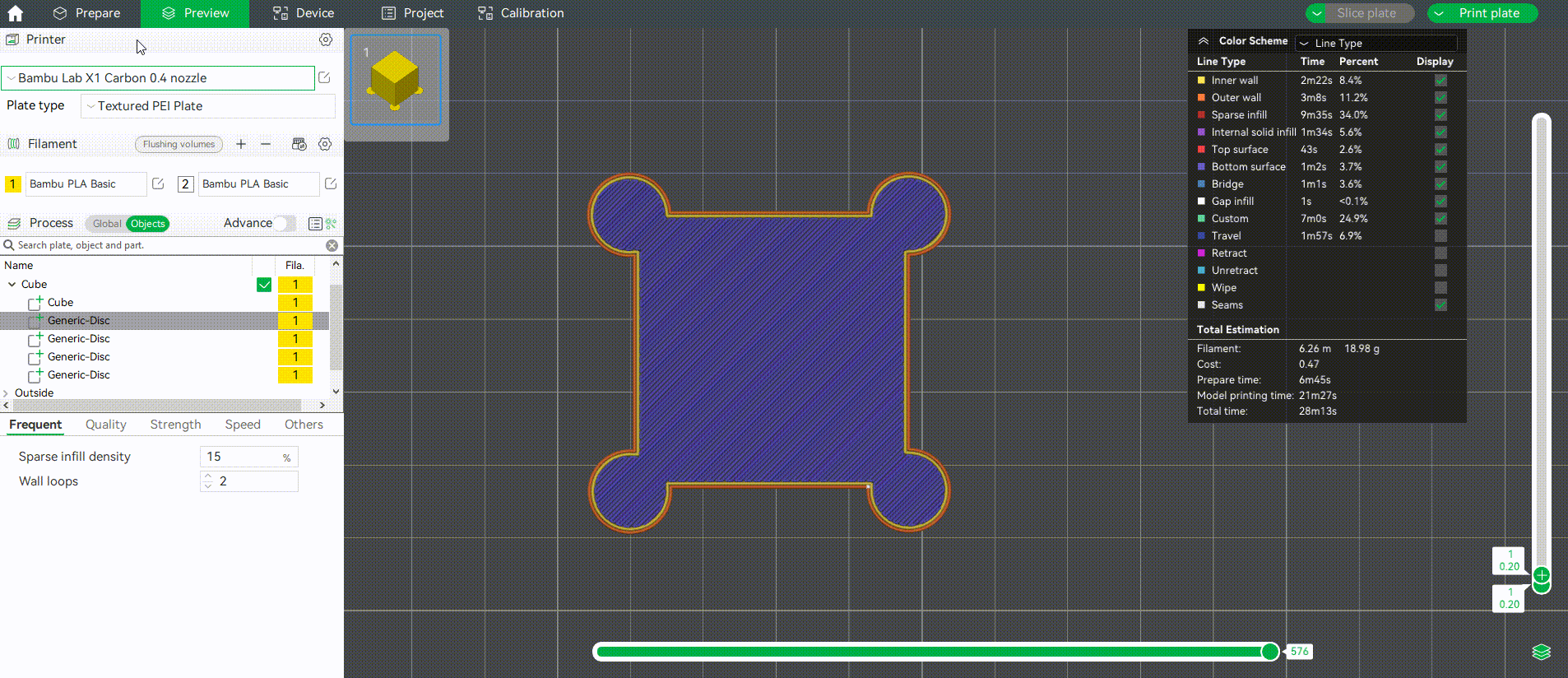The height and width of the screenshot is (678, 1568).
Task: Toggle Inner wall display checkbox
Action: (x=1440, y=80)
